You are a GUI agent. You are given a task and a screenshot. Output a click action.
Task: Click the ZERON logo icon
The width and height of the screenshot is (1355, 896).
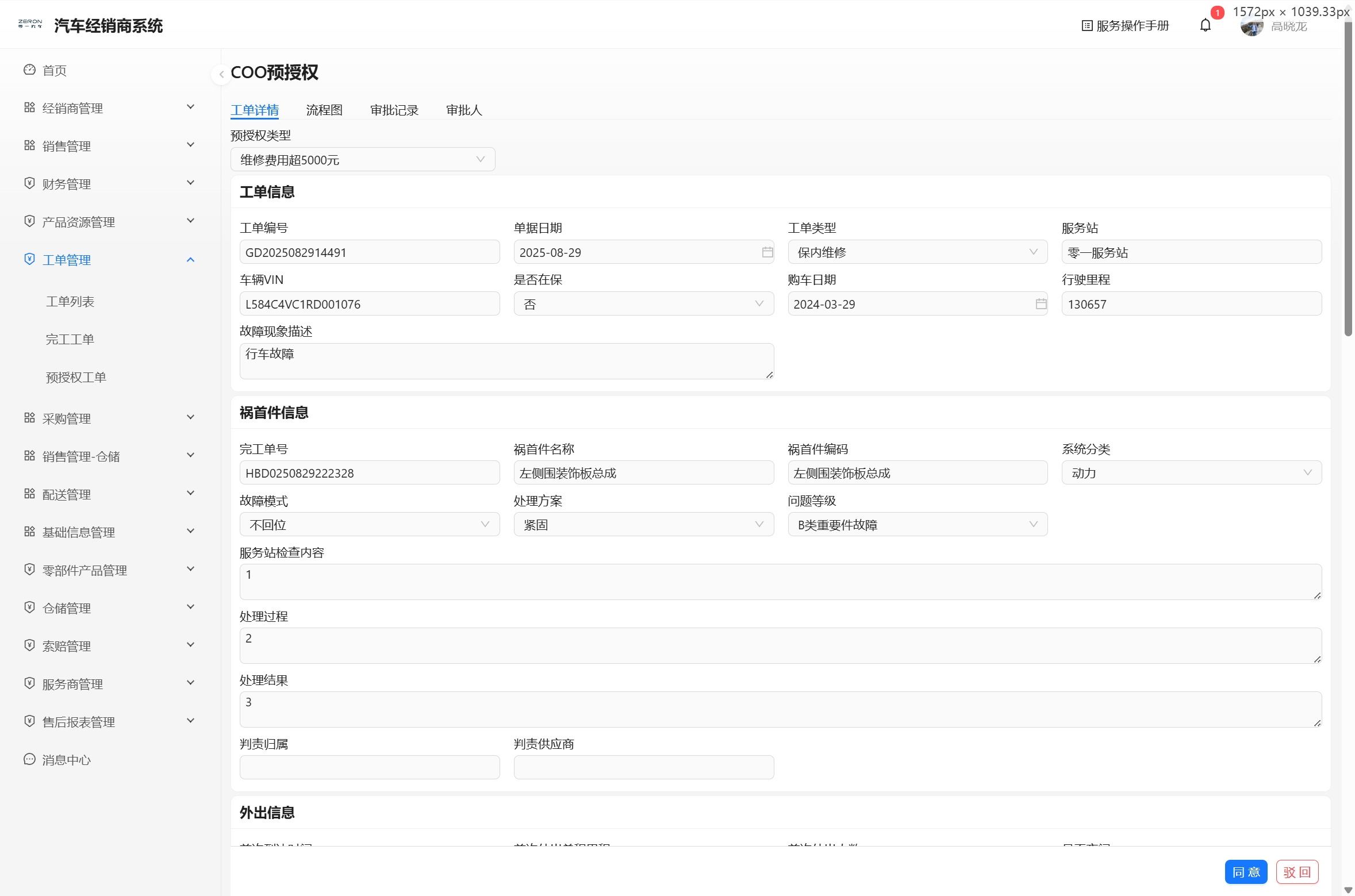point(30,24)
